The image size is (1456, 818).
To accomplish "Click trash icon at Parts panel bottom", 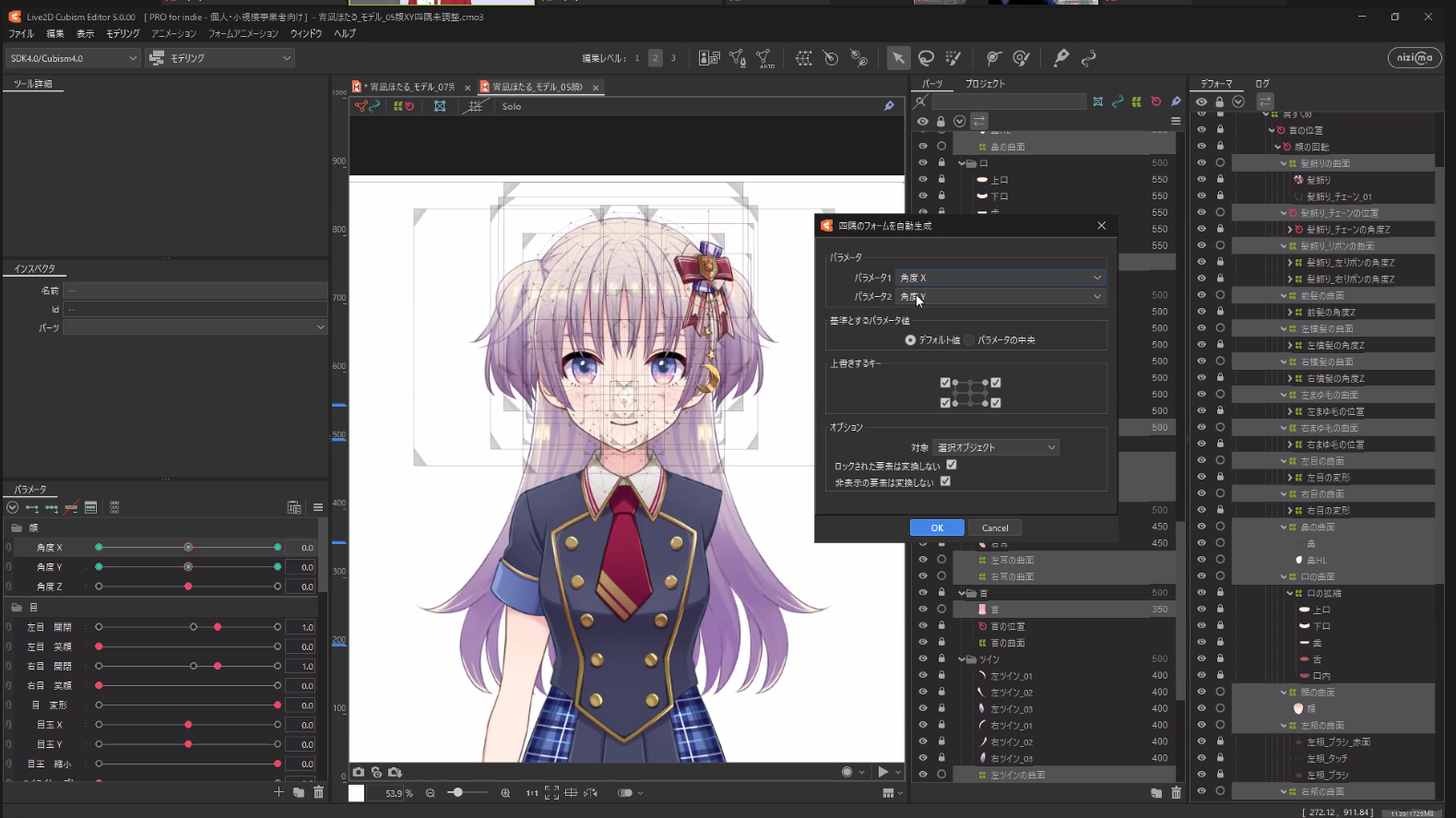I will (1176, 792).
